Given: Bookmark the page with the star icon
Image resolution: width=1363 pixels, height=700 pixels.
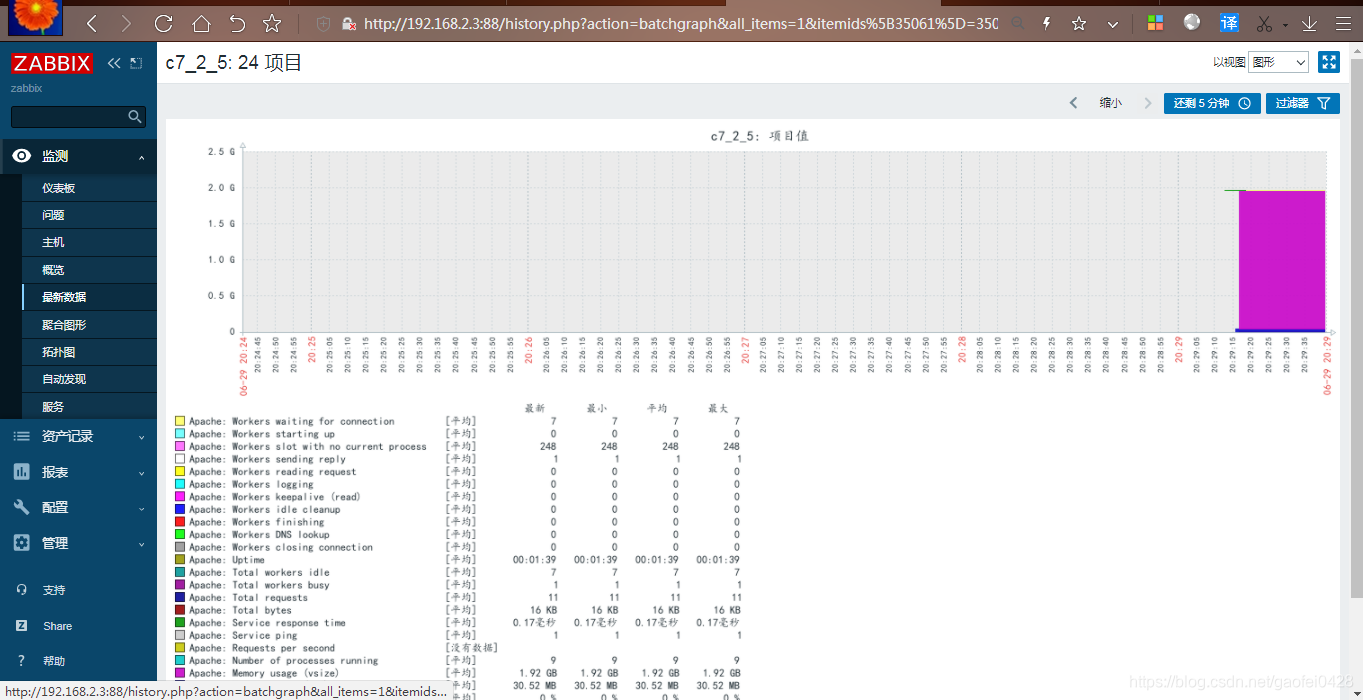Looking at the screenshot, I should (x=272, y=23).
